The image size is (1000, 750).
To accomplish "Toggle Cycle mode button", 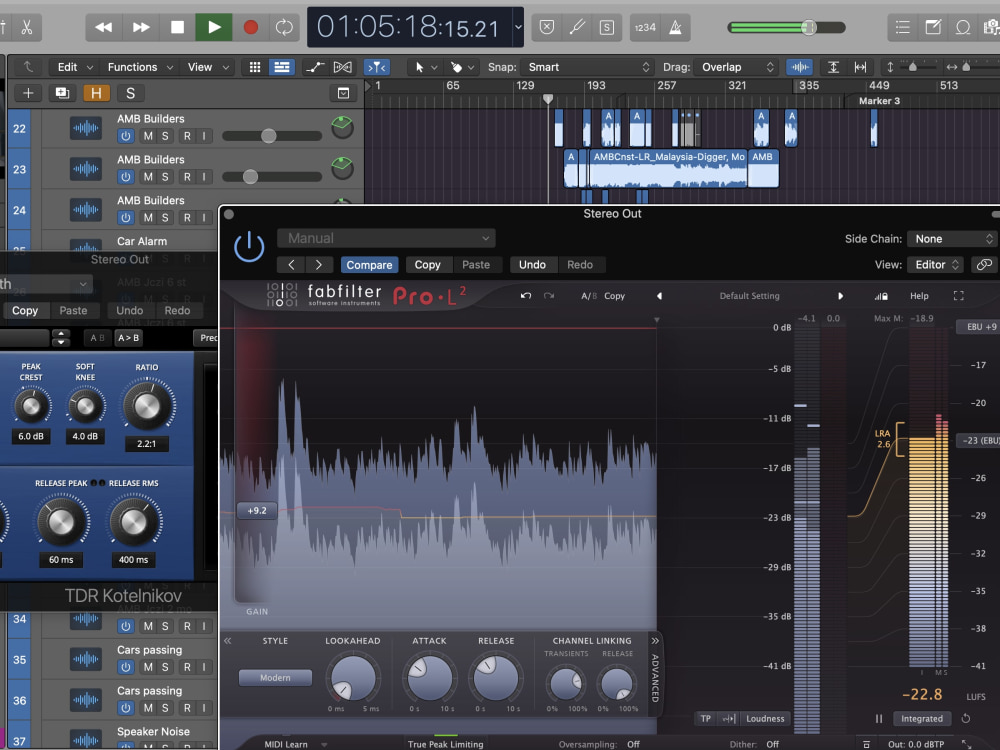I will 284,27.
